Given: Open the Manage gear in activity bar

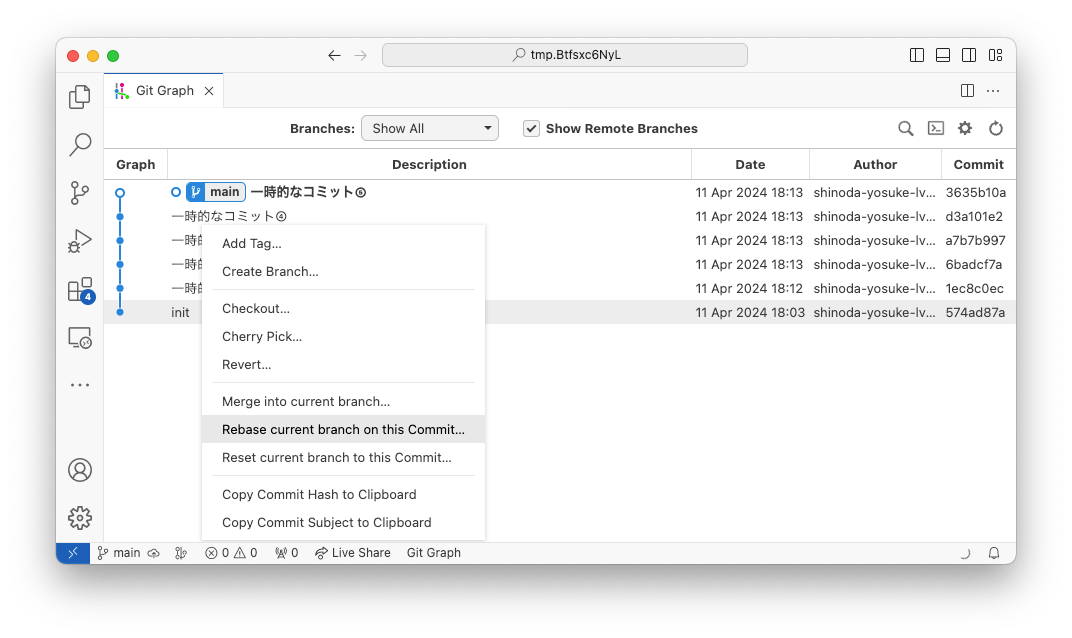Looking at the screenshot, I should point(80,518).
